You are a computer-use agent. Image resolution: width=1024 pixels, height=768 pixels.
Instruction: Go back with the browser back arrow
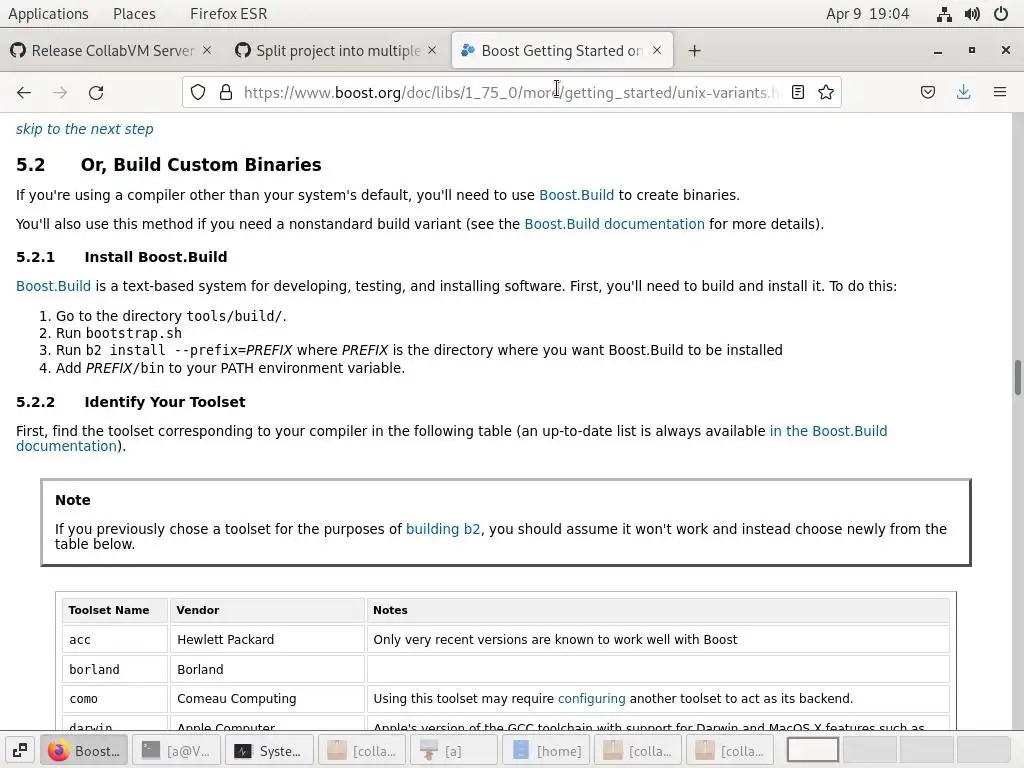pyautogui.click(x=24, y=92)
